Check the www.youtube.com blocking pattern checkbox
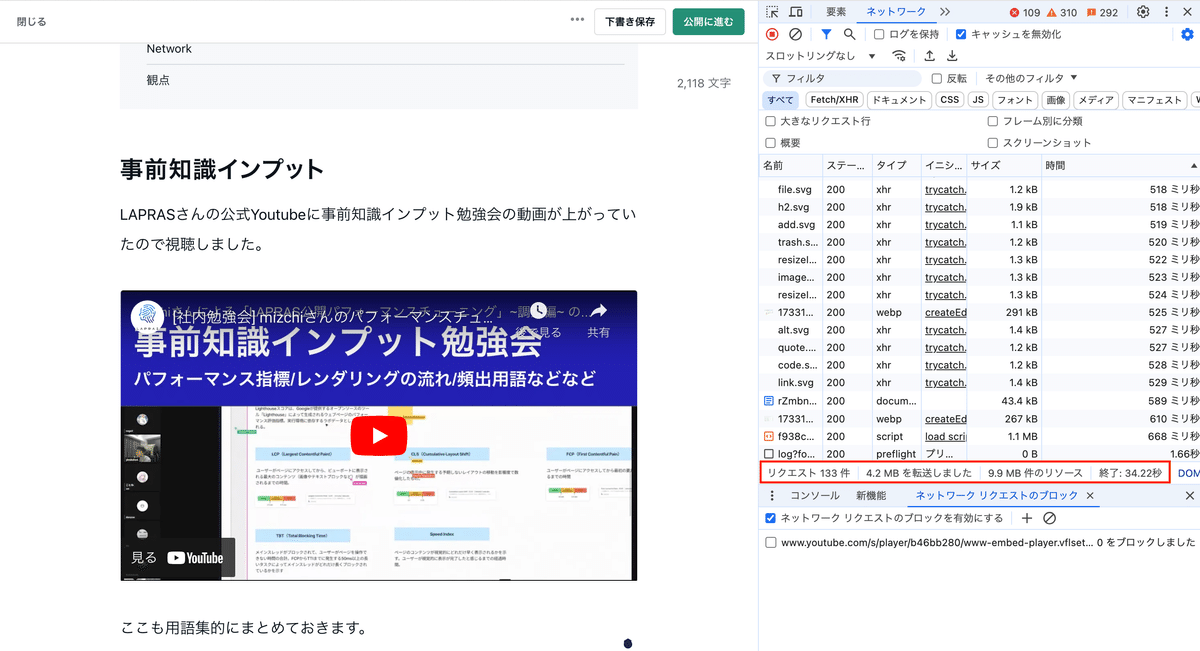This screenshot has height=651, width=1200. click(x=770, y=542)
